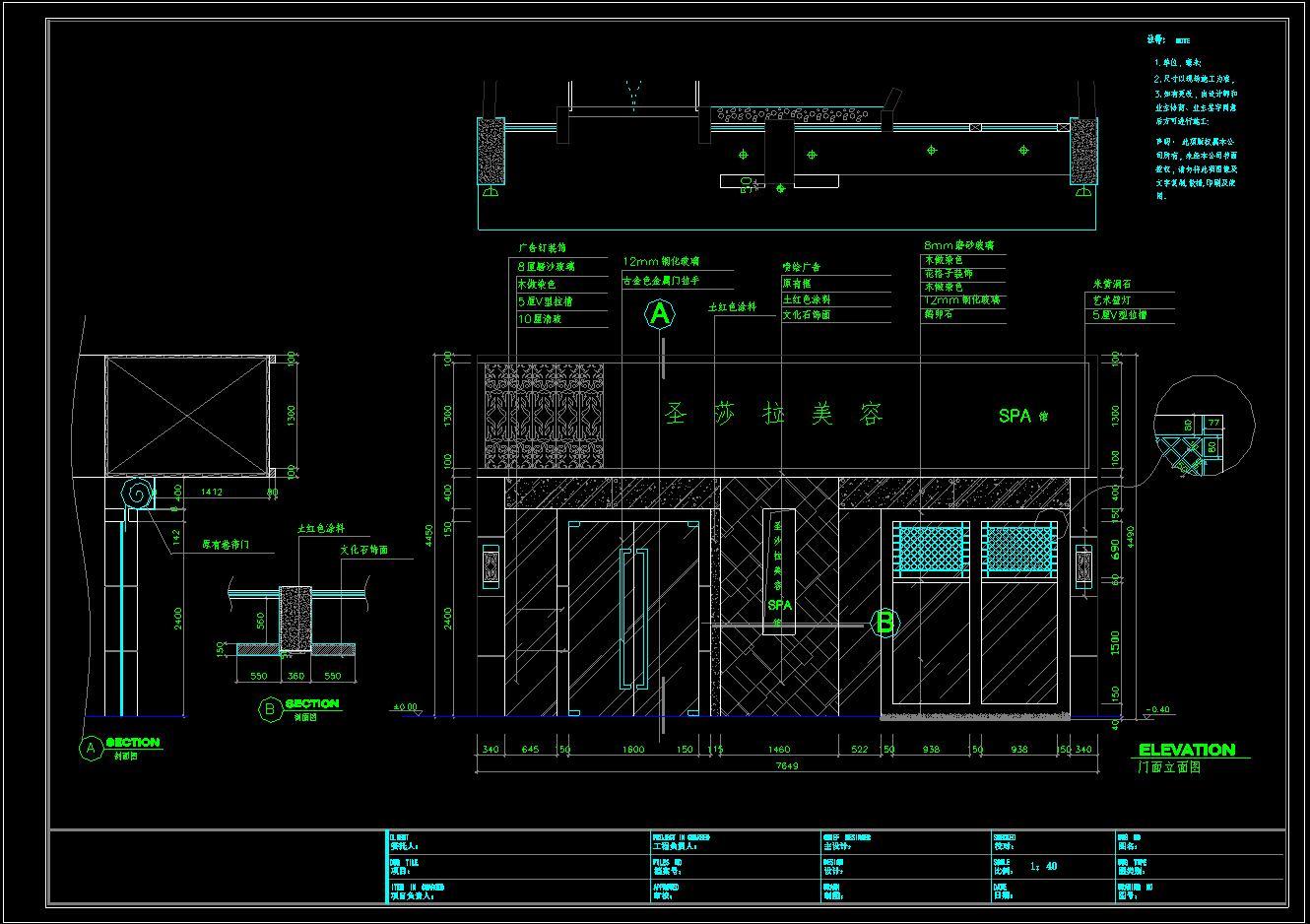This screenshot has height=924, width=1310.
Task: Click the circular enlarged detail callout at right
Action: [x=1204, y=424]
